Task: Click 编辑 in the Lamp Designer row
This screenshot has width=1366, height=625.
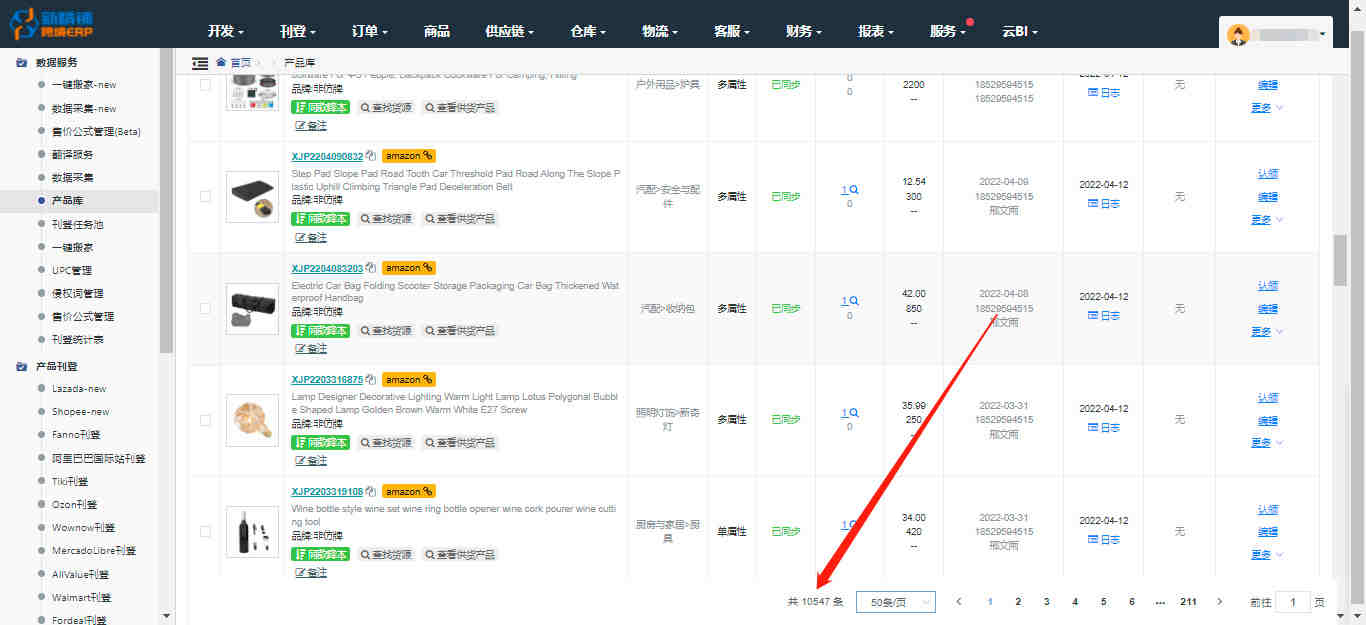Action: pyautogui.click(x=1267, y=421)
